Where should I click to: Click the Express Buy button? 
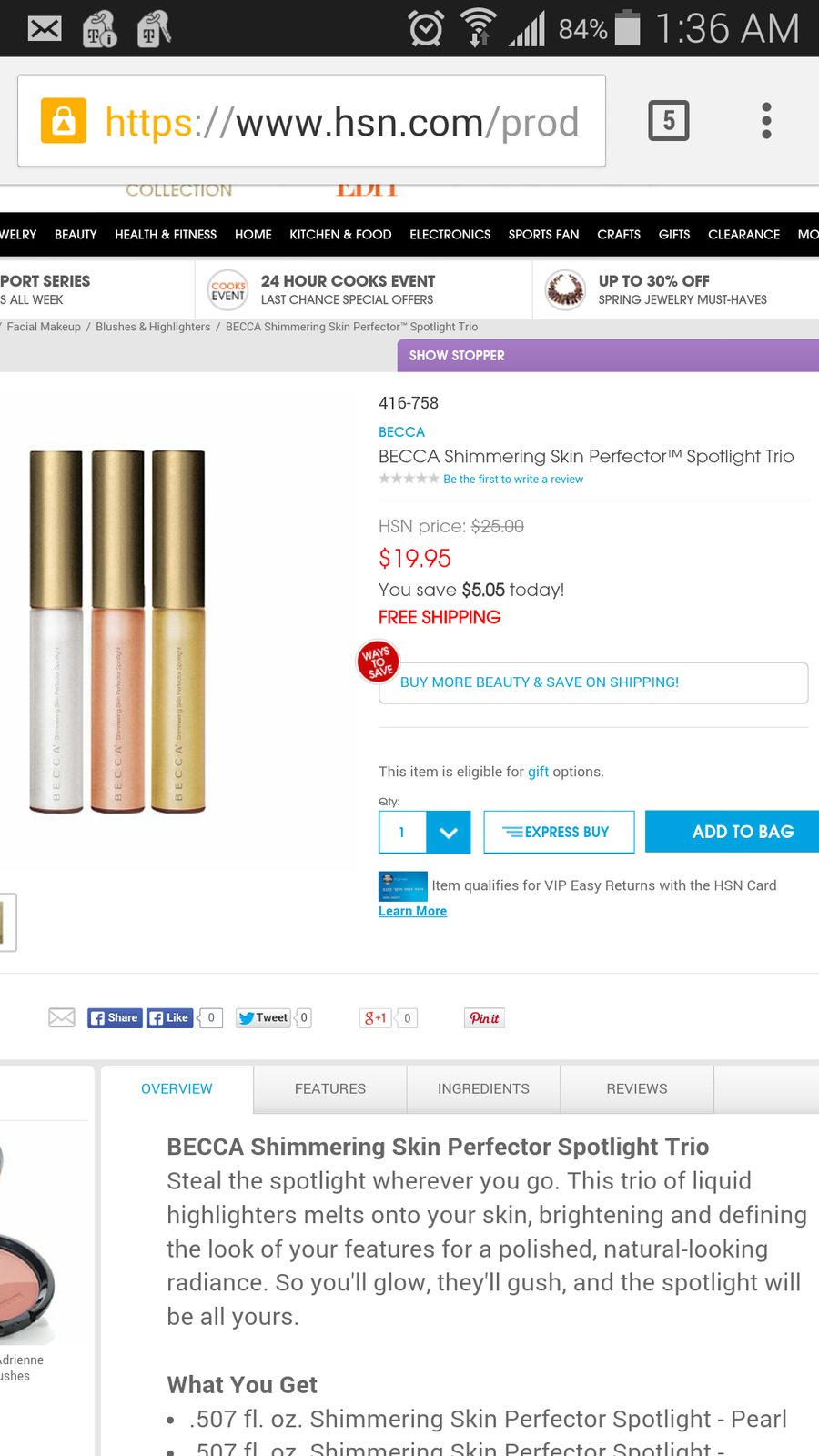(559, 832)
